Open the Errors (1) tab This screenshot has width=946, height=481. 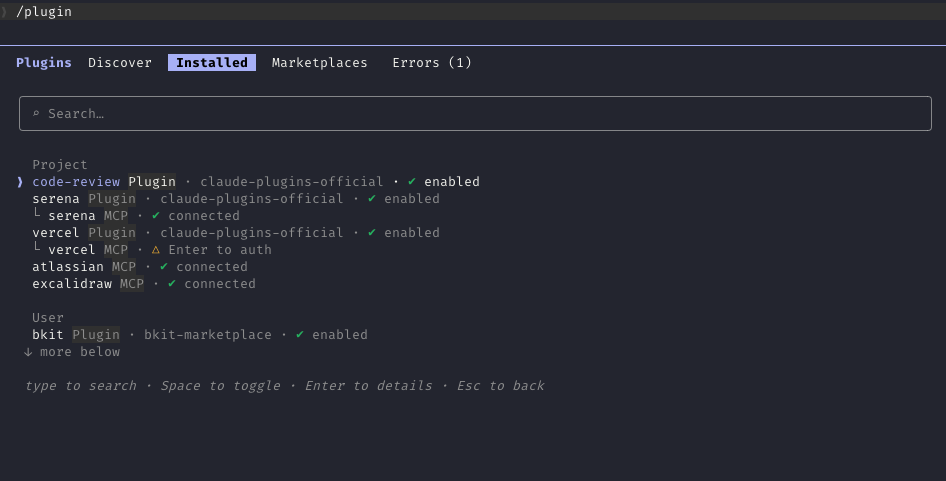pyautogui.click(x=431, y=63)
